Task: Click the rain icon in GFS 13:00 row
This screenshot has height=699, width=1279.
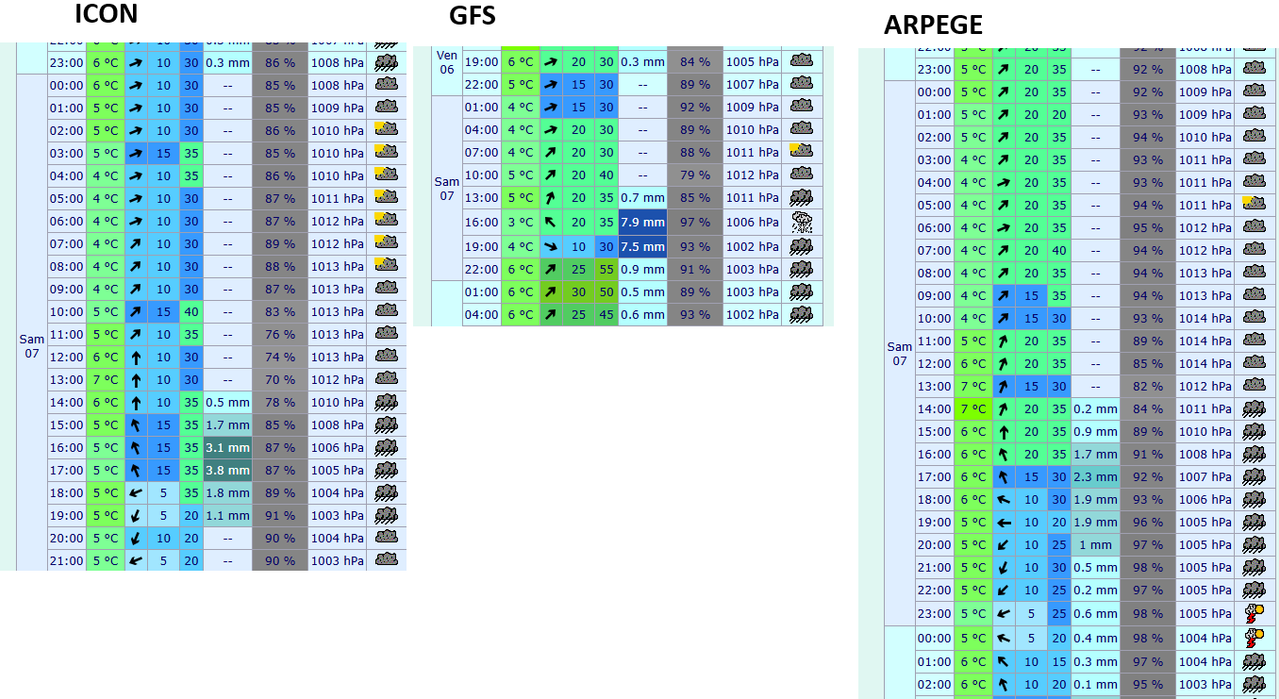Action: point(802,197)
